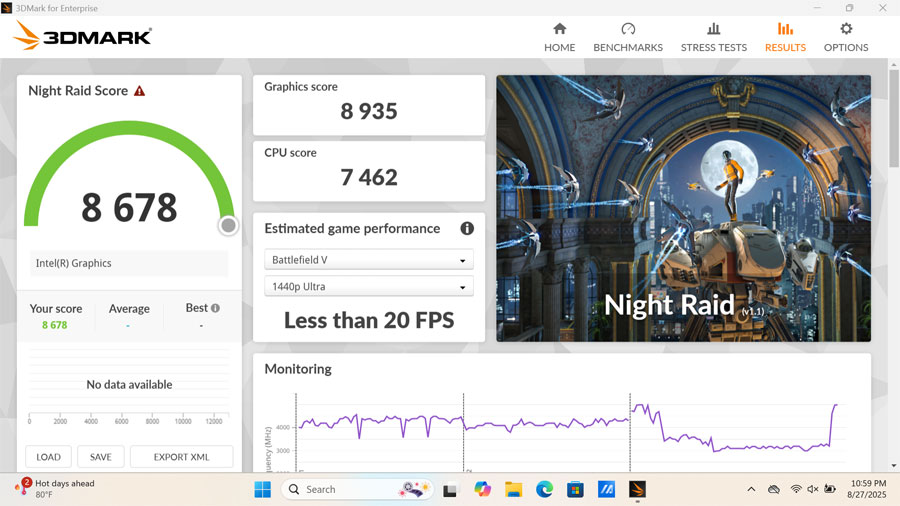Open OPTIONS gear icon

(x=846, y=30)
